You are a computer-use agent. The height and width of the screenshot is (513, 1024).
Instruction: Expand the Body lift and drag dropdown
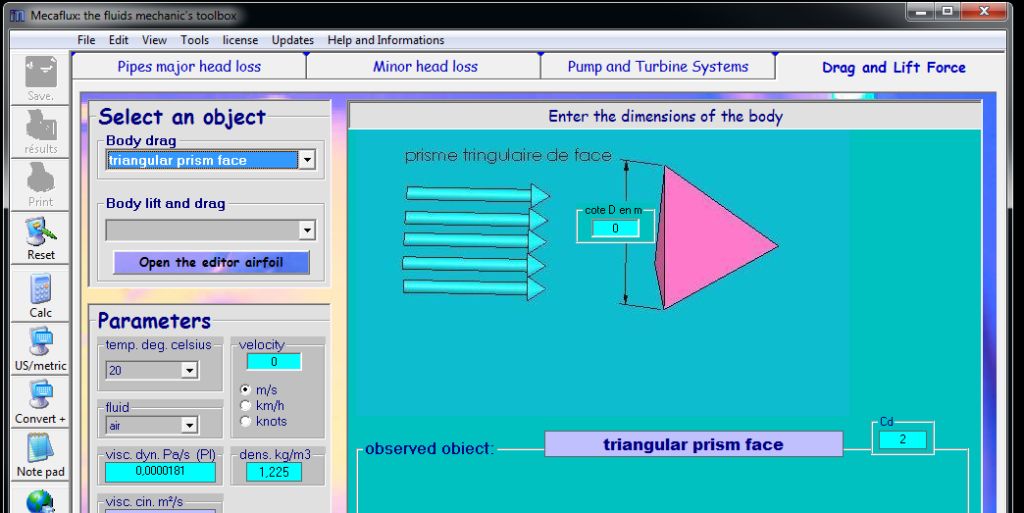(x=307, y=230)
